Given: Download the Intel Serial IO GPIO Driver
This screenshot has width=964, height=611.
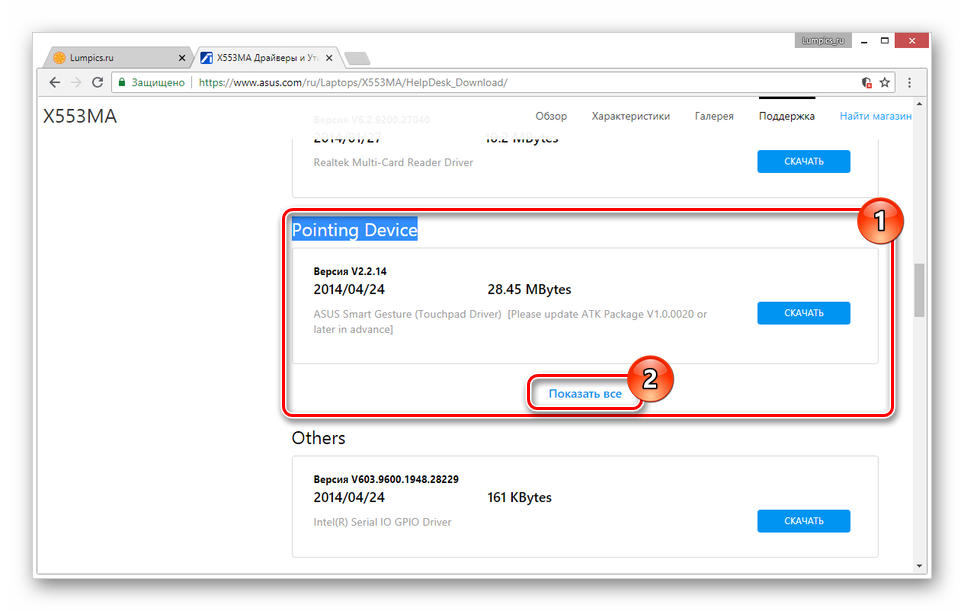Looking at the screenshot, I should click(803, 521).
